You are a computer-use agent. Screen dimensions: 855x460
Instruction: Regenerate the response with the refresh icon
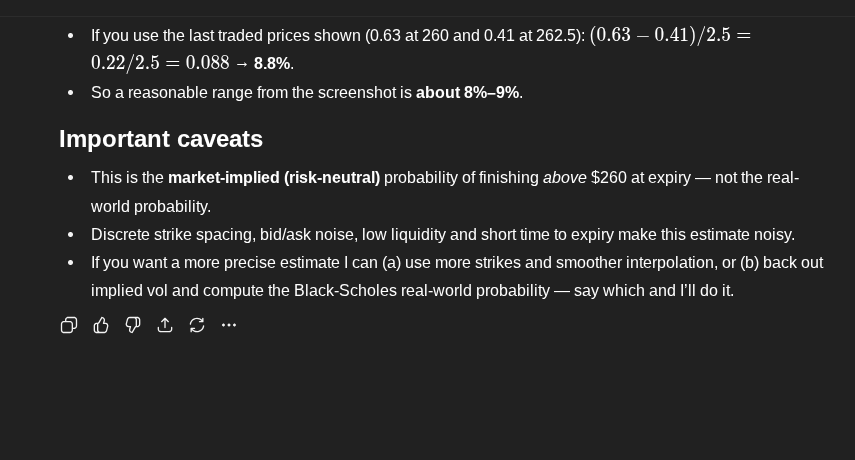pyautogui.click(x=197, y=325)
